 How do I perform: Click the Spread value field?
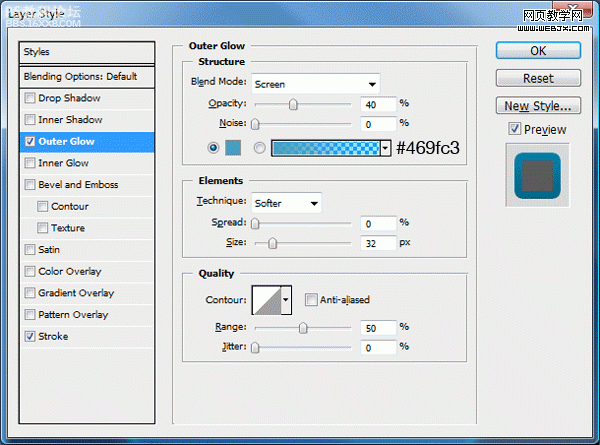tap(378, 224)
